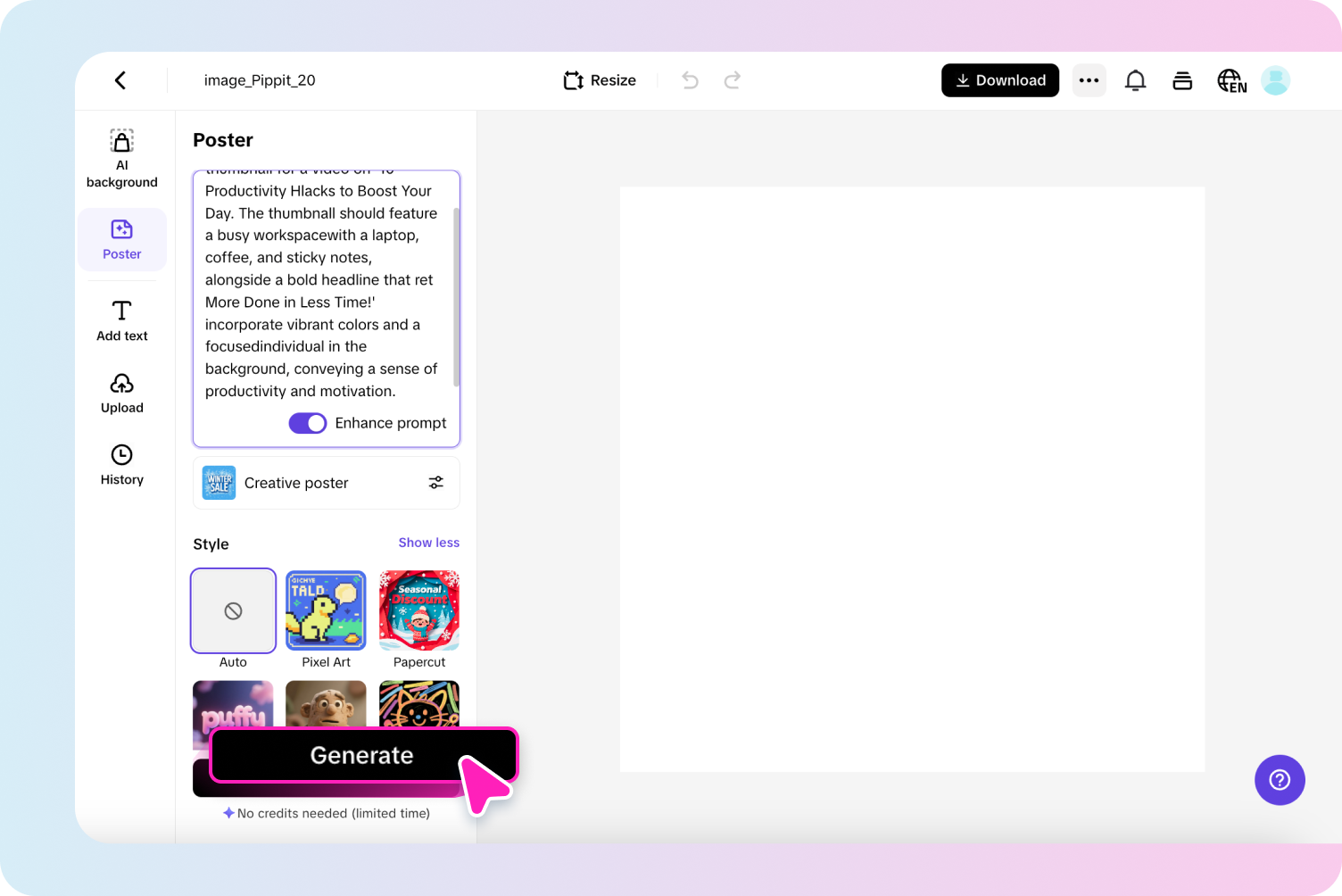Select the clay character style thumbnail
1342x896 pixels.
pyautogui.click(x=326, y=703)
